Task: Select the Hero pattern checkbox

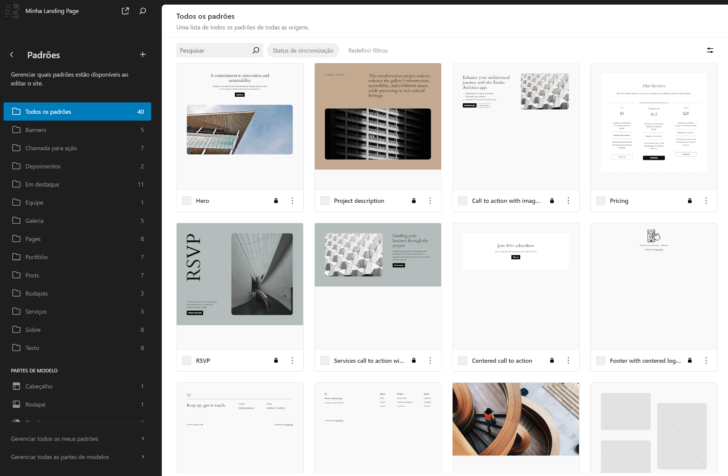Action: (187, 201)
